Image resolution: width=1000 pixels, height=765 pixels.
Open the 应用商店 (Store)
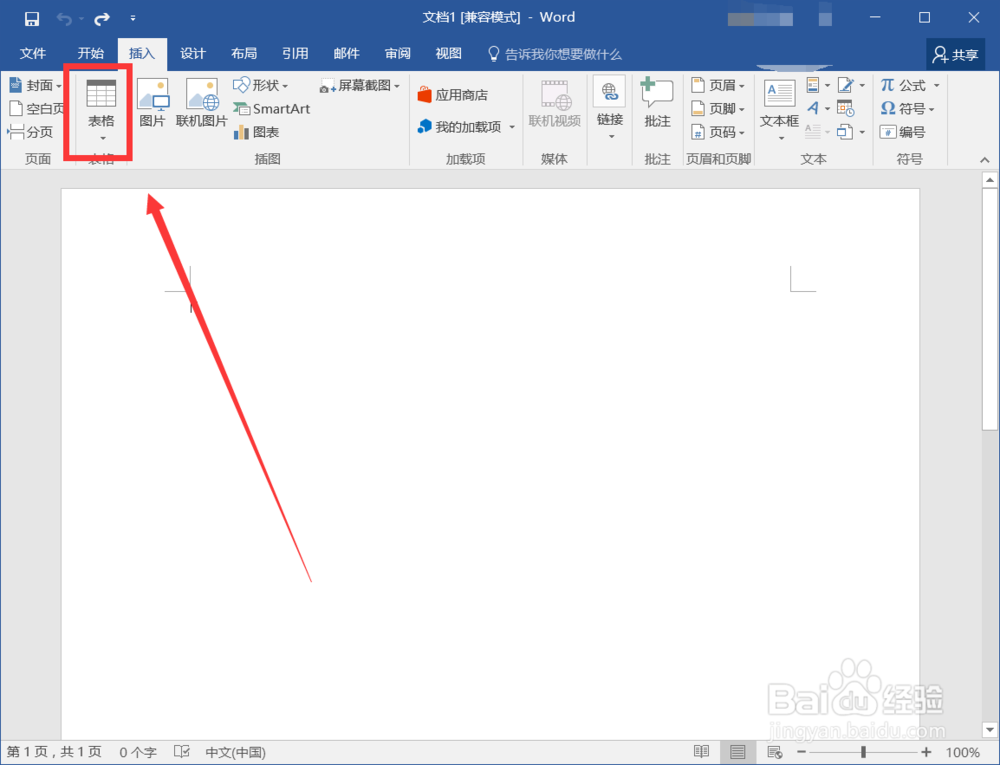click(x=453, y=95)
